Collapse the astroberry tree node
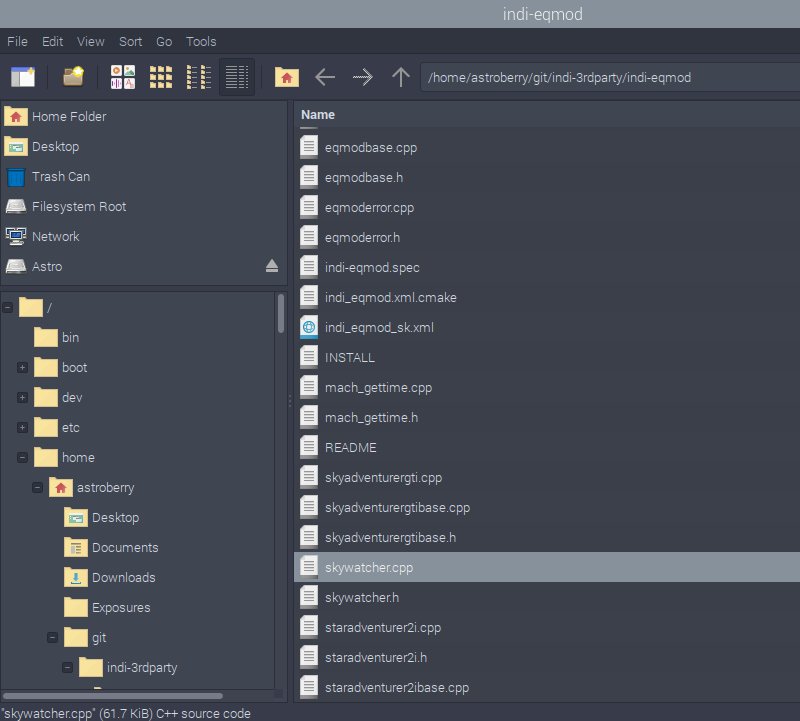800x721 pixels. pyautogui.click(x=37, y=488)
